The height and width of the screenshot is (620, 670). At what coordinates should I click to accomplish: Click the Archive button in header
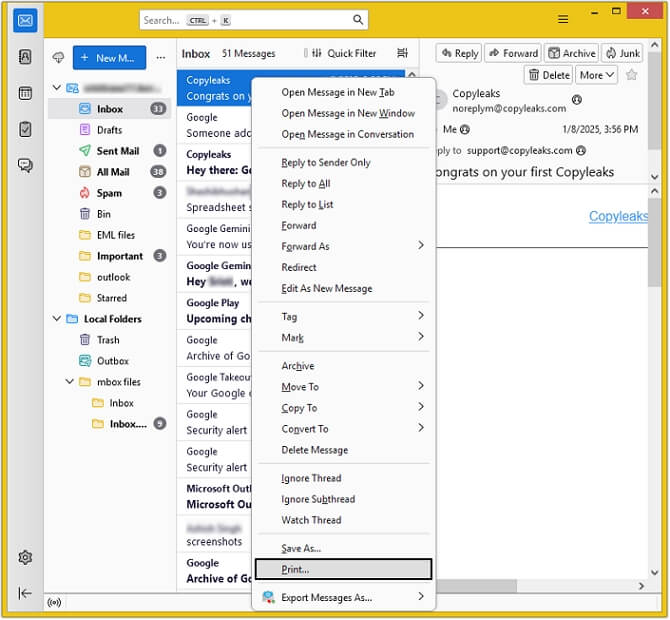click(x=572, y=53)
